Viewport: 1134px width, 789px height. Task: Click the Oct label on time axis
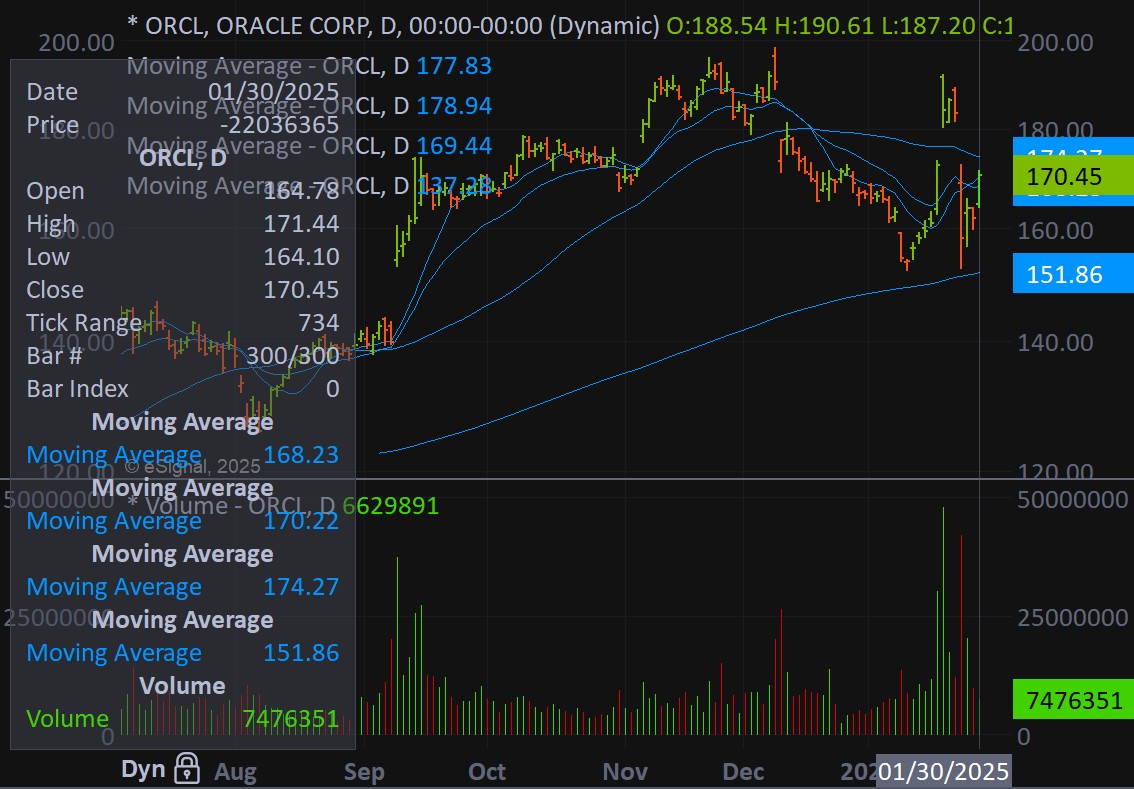coord(487,772)
